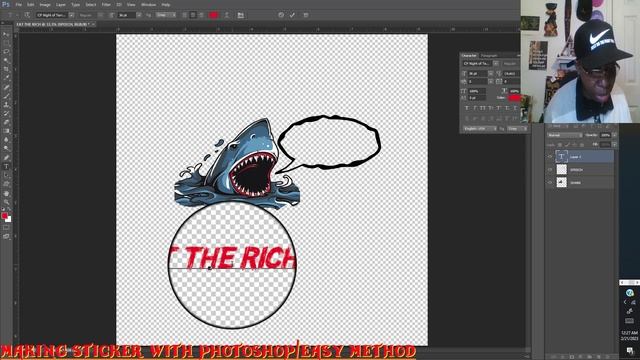This screenshot has width=640, height=360.
Task: Left align text in options bar
Action: 184,15
